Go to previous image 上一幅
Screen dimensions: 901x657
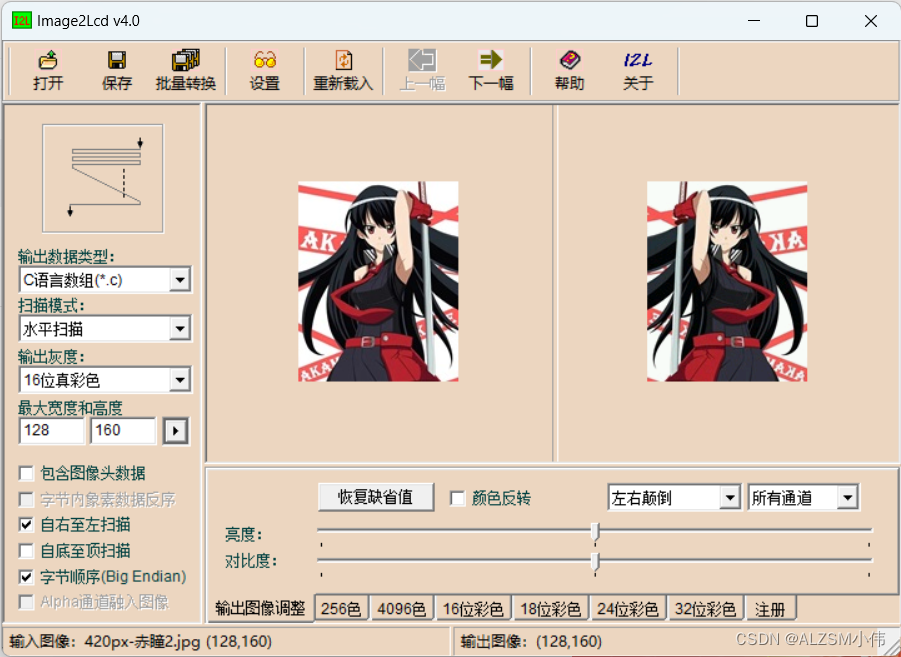coord(422,70)
